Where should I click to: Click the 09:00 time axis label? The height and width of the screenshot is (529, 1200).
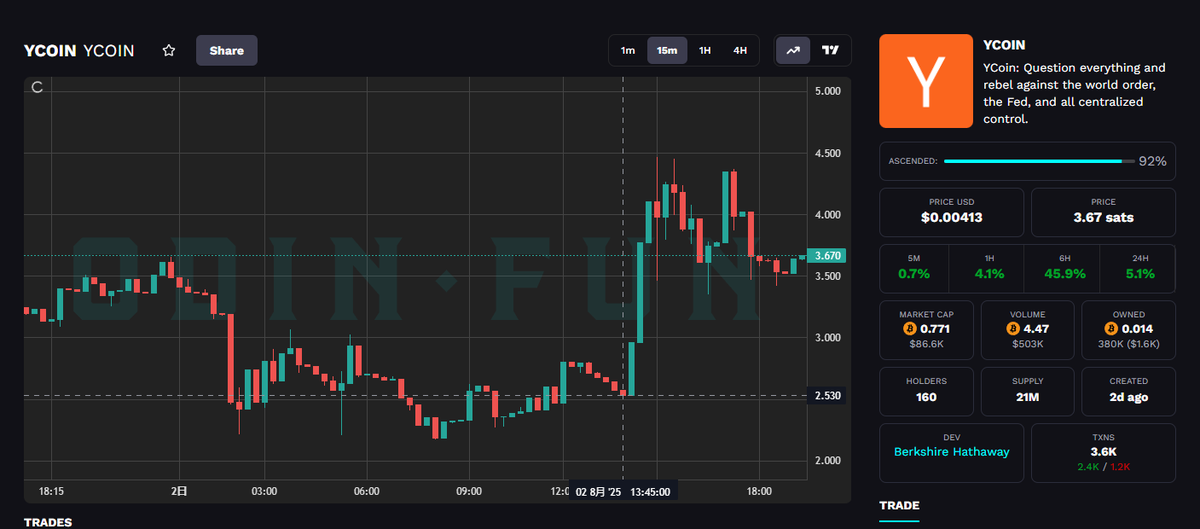click(x=469, y=491)
